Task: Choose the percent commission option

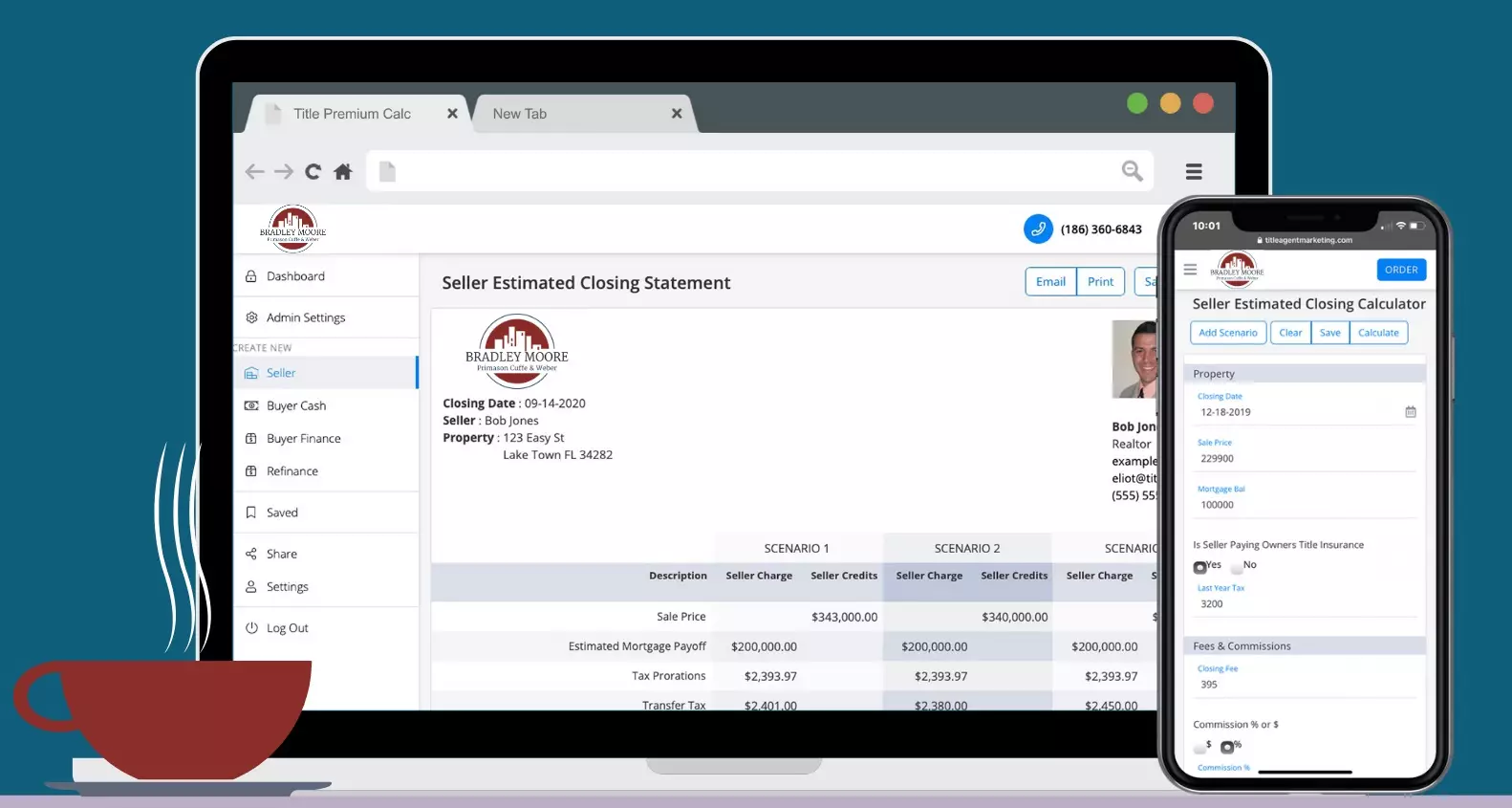Action: (x=1227, y=747)
